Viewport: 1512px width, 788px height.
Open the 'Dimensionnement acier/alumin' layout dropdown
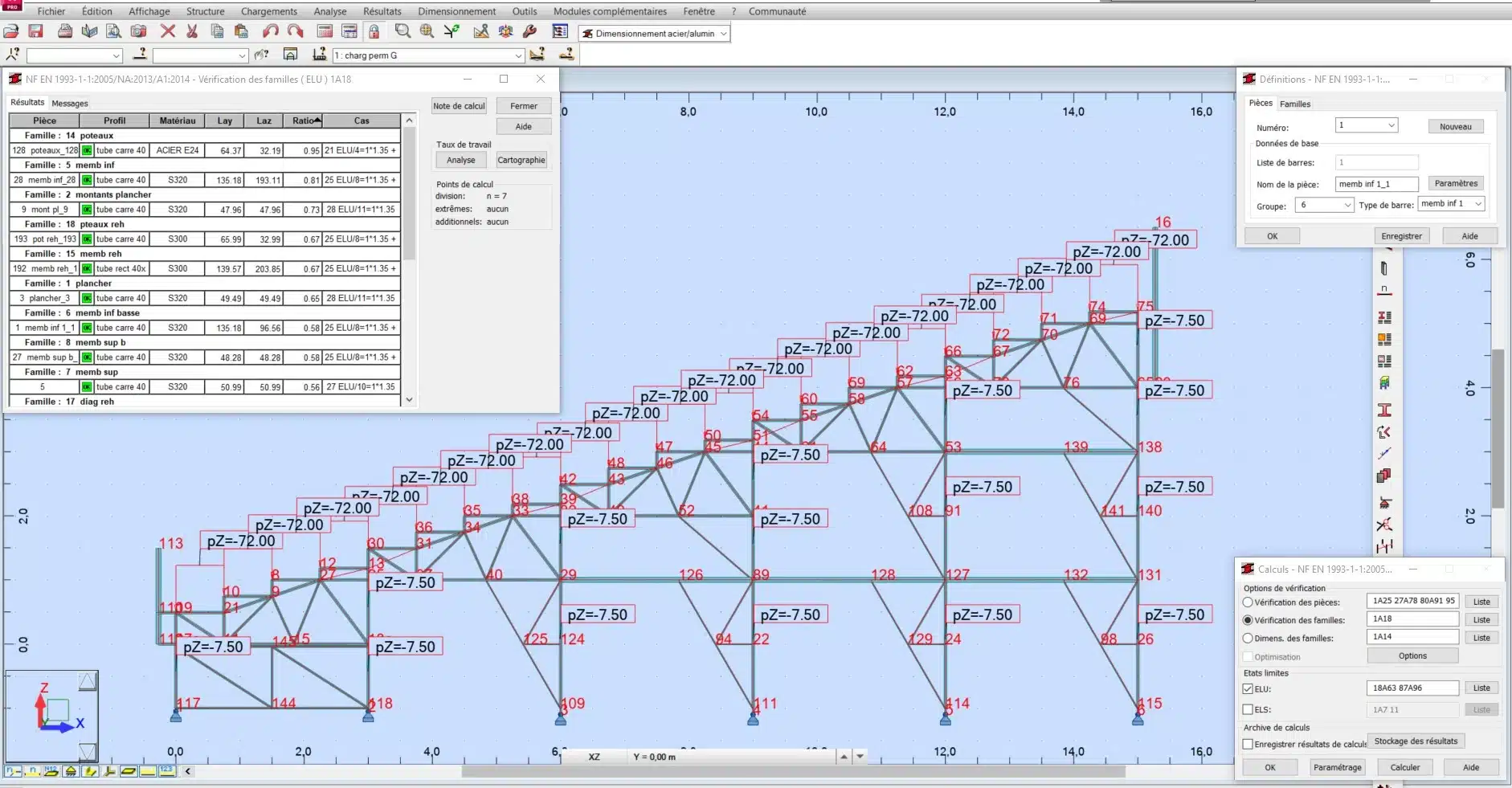tap(723, 34)
